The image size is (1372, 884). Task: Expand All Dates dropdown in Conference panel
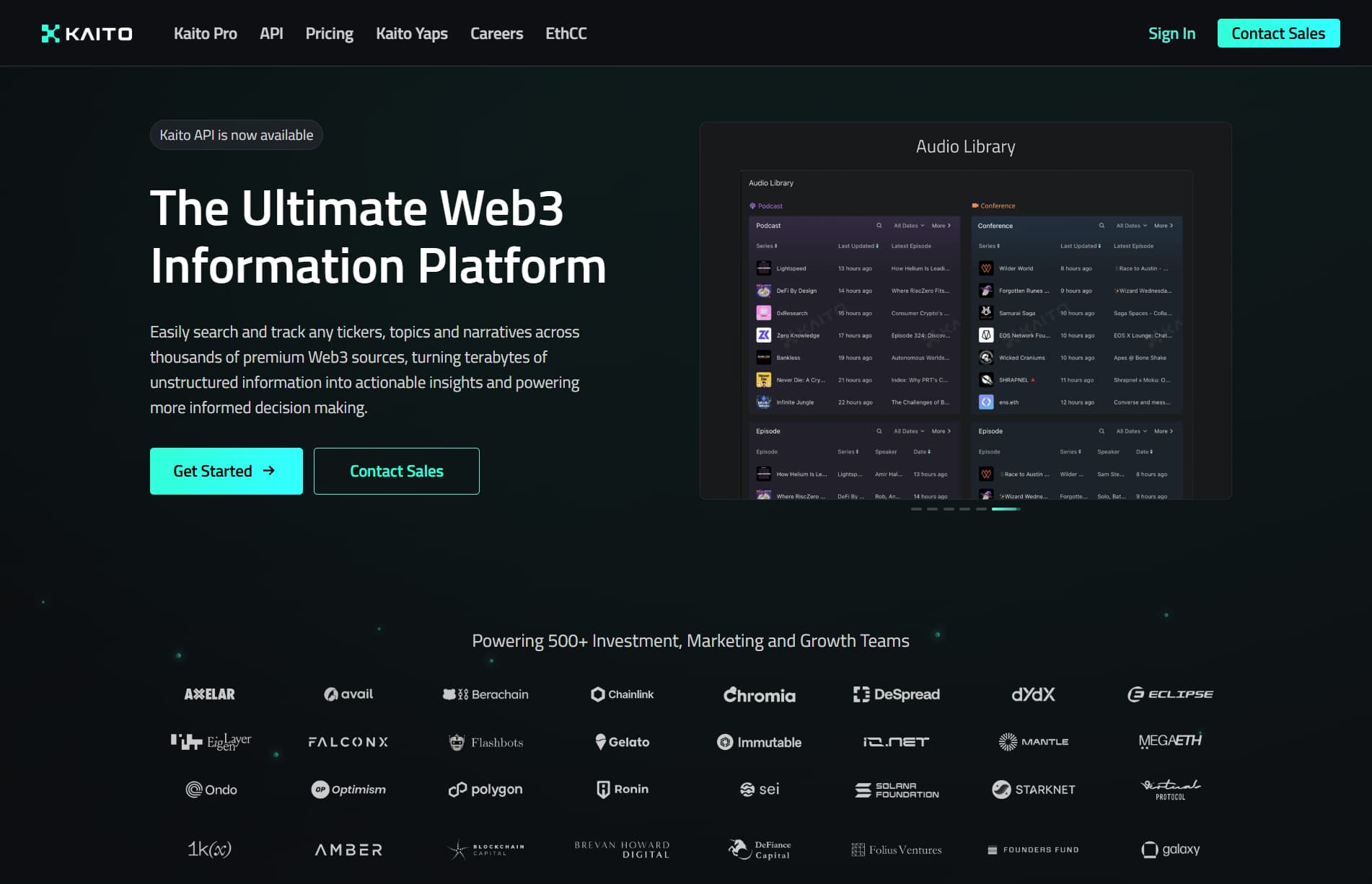1131,226
